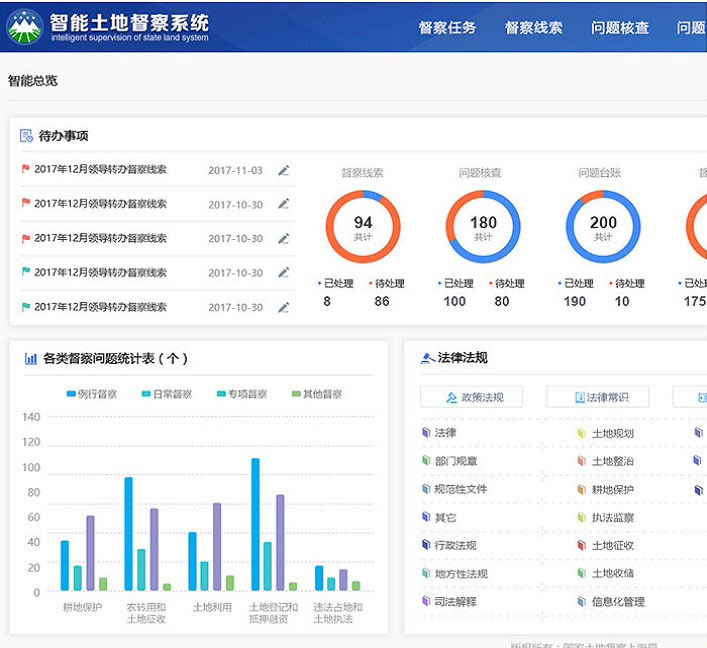The height and width of the screenshot is (648, 707).
Task: Click the 法律常识 button
Action: pos(598,397)
